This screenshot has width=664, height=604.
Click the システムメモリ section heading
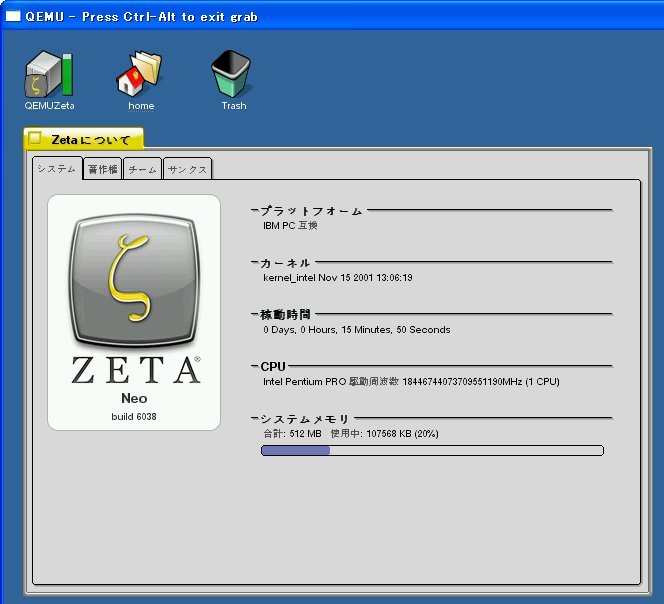click(304, 419)
